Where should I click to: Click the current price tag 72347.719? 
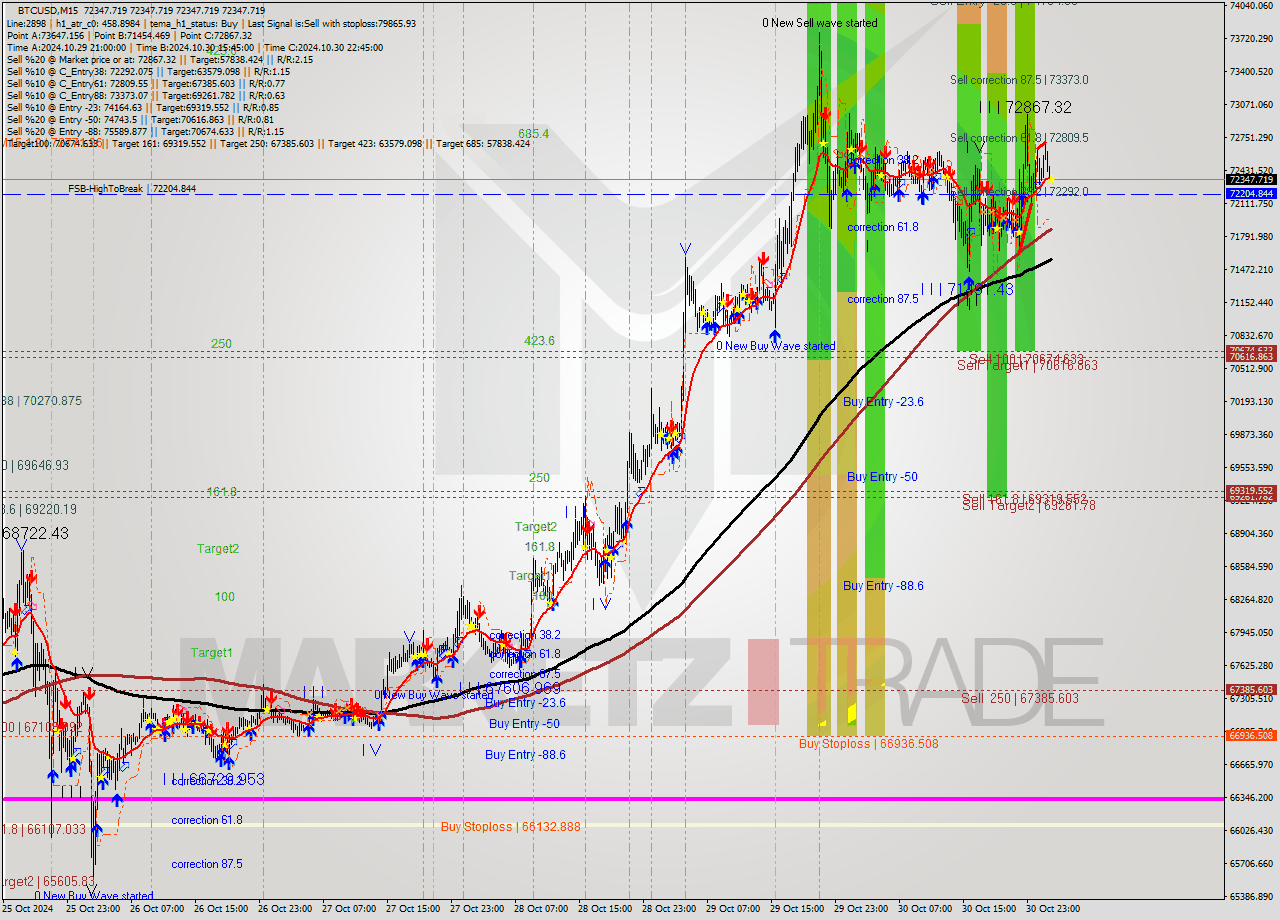click(1250, 180)
